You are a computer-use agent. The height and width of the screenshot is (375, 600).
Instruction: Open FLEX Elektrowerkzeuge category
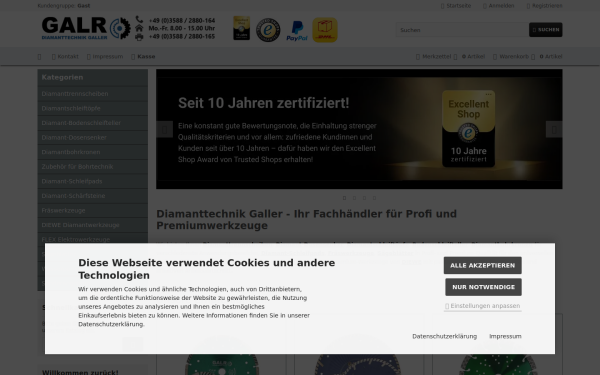click(93, 239)
